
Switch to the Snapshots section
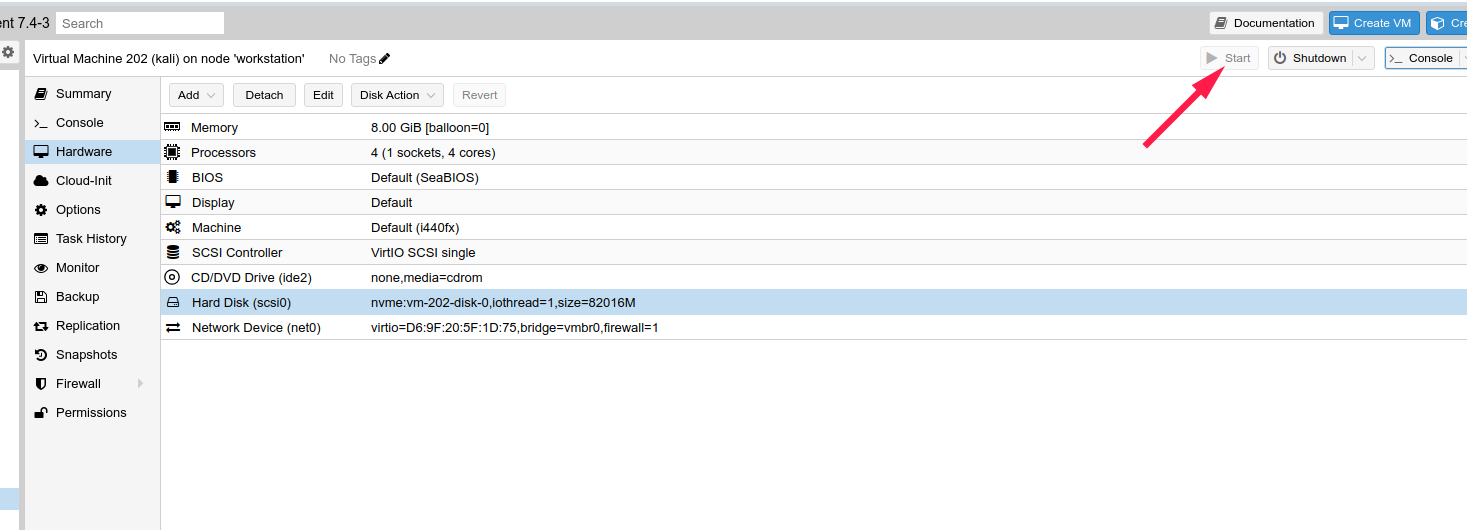click(x=86, y=355)
